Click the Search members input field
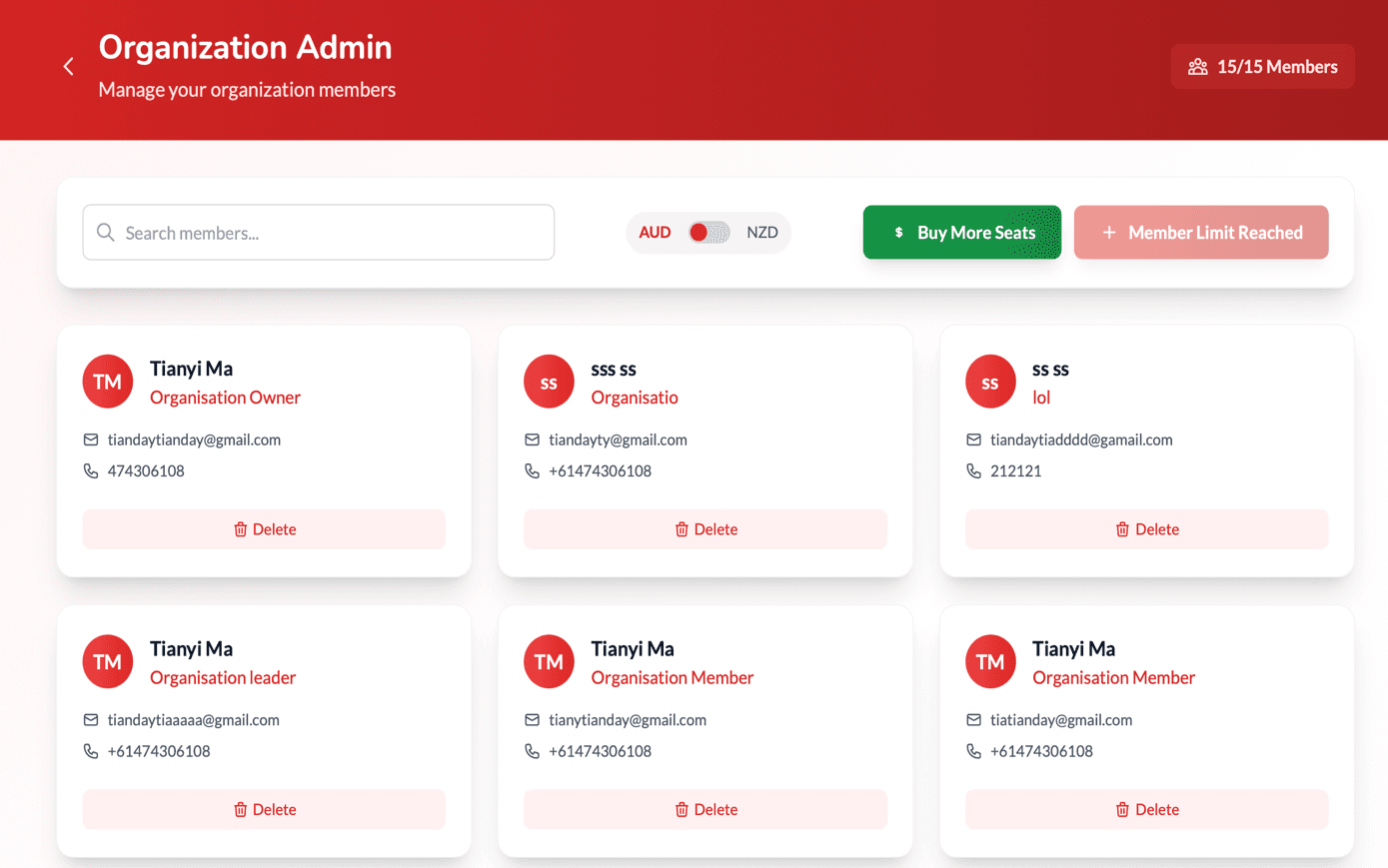The height and width of the screenshot is (868, 1388). (318, 232)
